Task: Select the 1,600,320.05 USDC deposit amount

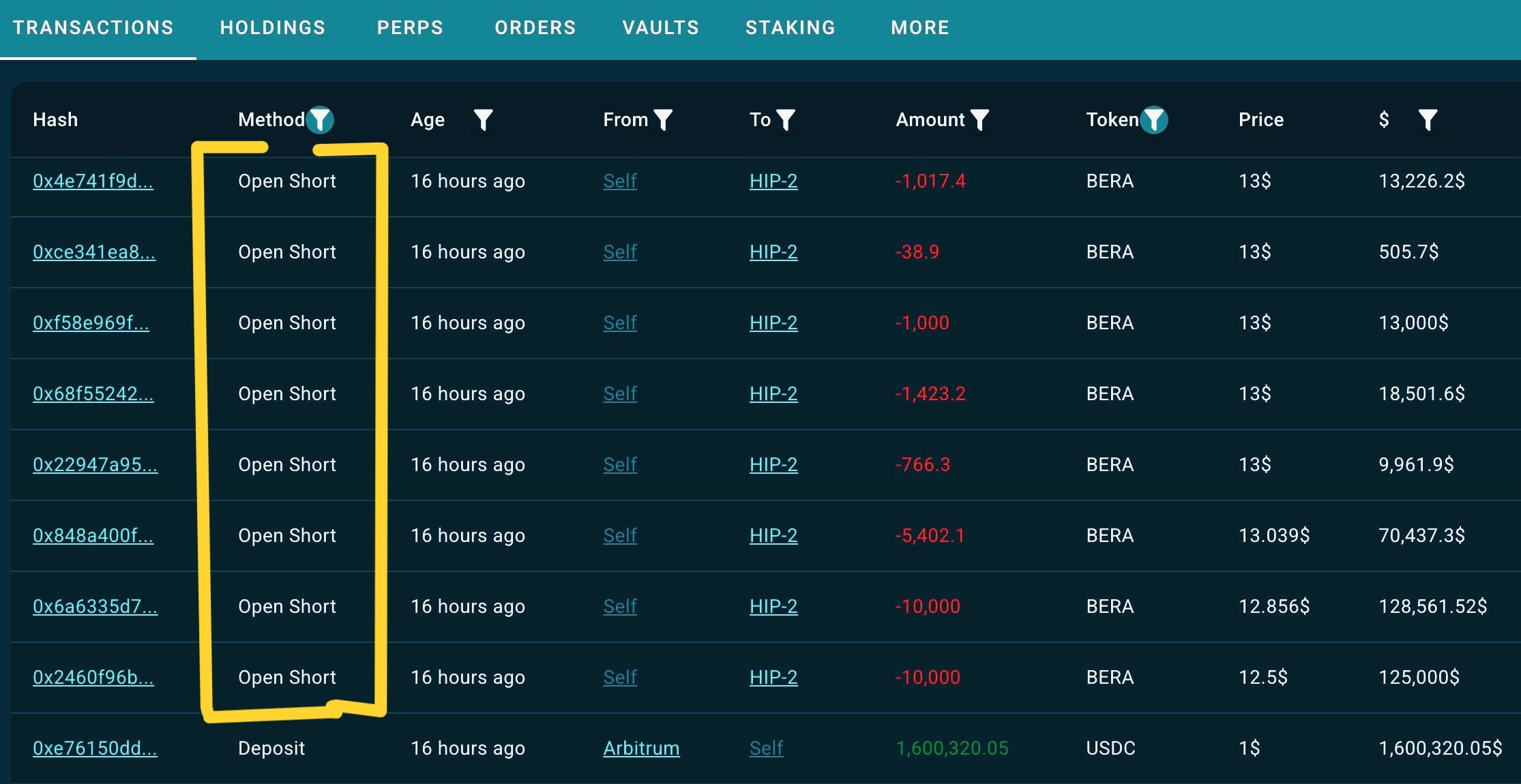Action: [x=952, y=749]
